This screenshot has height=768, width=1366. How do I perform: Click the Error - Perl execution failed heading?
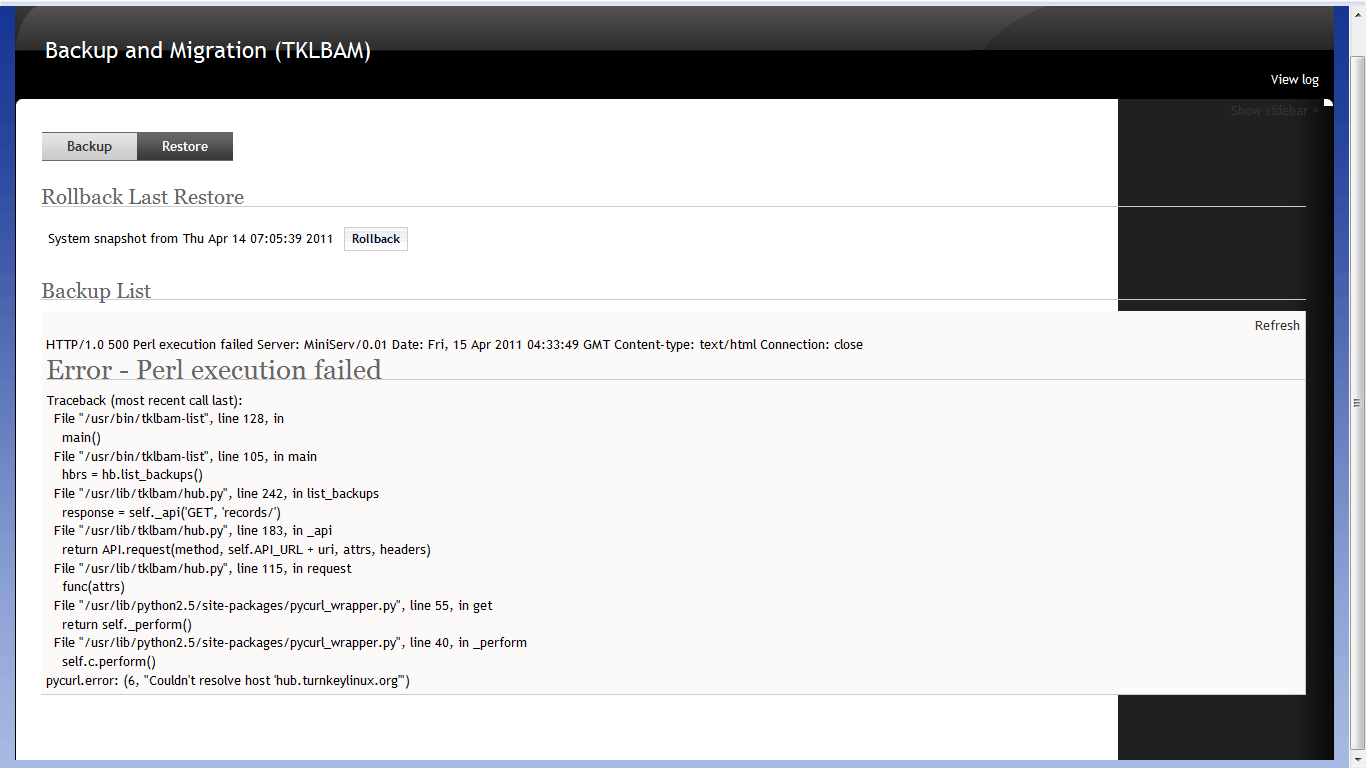[214, 370]
